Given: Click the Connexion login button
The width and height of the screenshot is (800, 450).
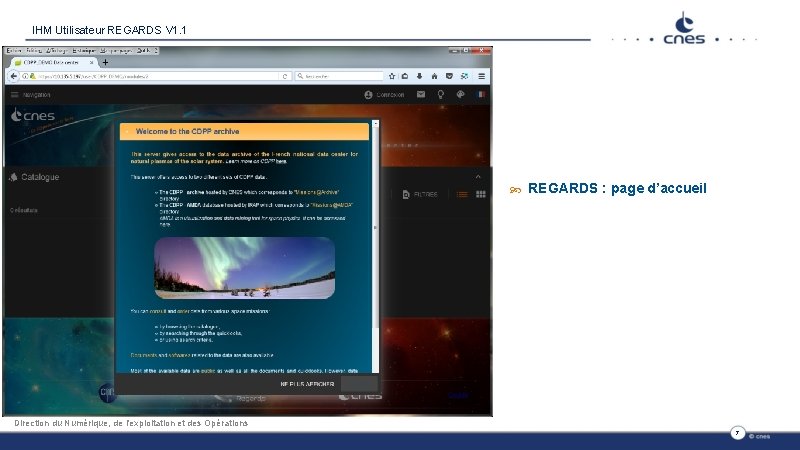Looking at the screenshot, I should tap(384, 95).
